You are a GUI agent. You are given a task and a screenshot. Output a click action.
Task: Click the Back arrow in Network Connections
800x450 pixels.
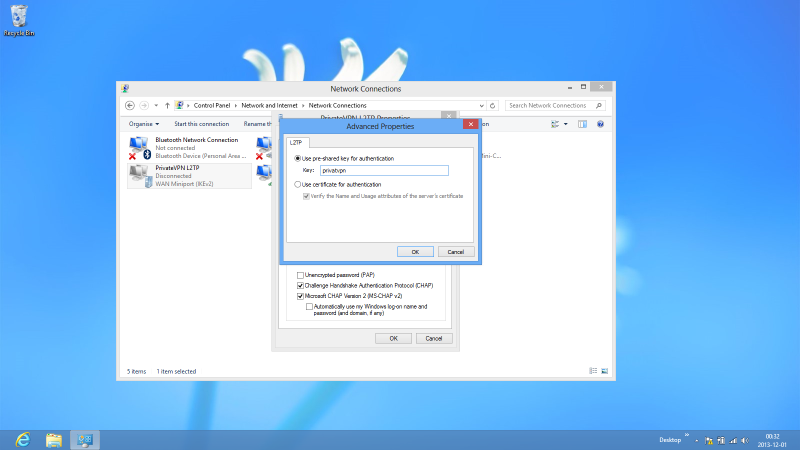pyautogui.click(x=130, y=105)
